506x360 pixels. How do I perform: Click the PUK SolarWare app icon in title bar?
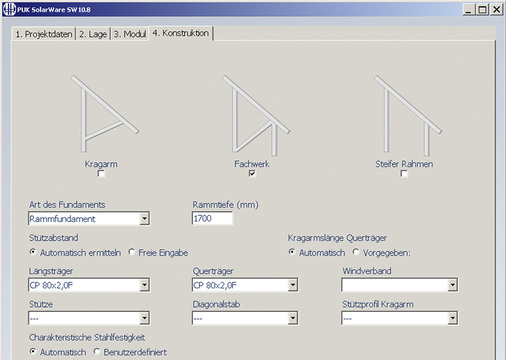pos(9,9)
